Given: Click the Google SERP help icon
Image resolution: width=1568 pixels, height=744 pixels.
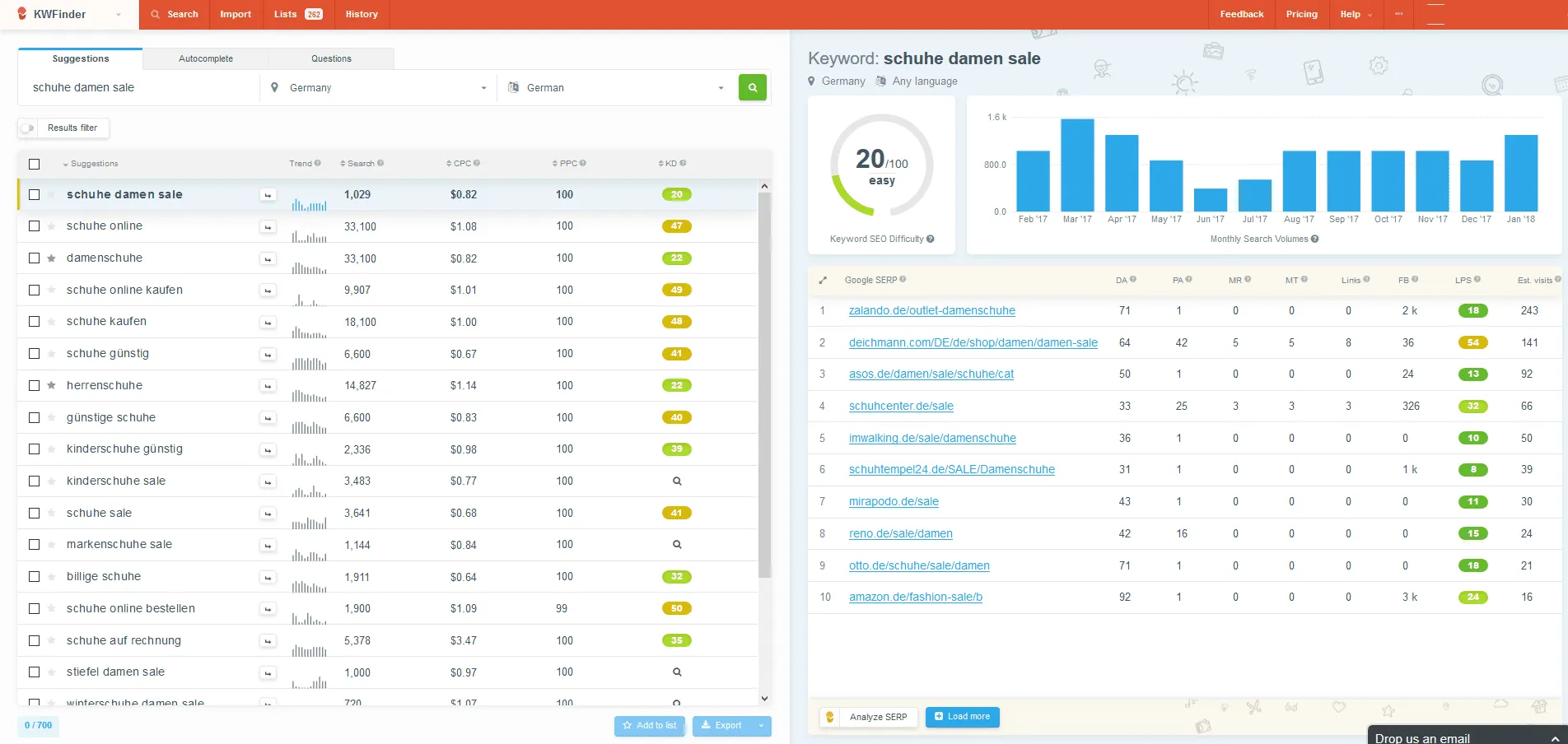Looking at the screenshot, I should click(x=903, y=280).
